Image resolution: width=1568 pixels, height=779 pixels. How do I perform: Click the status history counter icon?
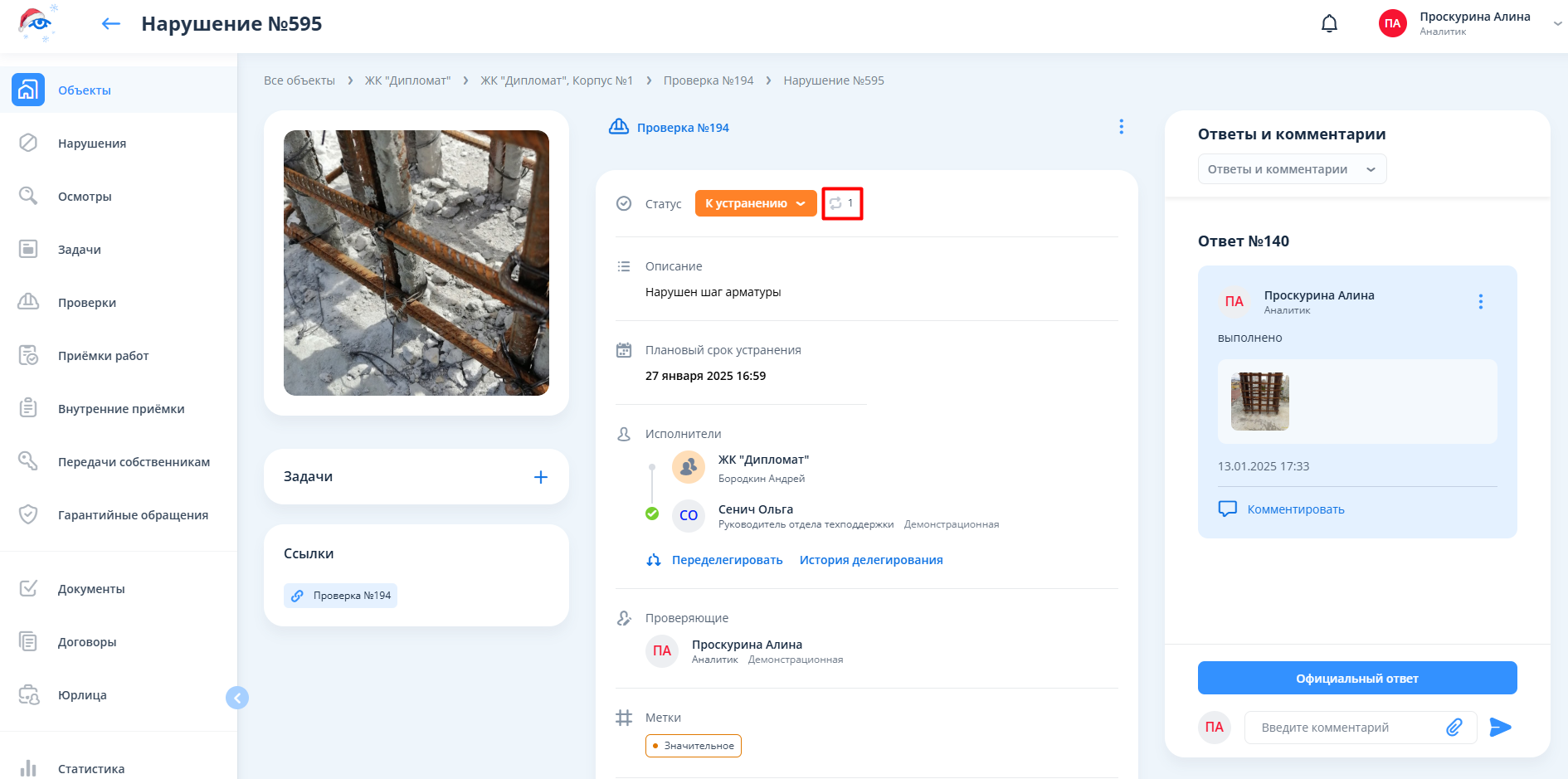pyautogui.click(x=841, y=203)
